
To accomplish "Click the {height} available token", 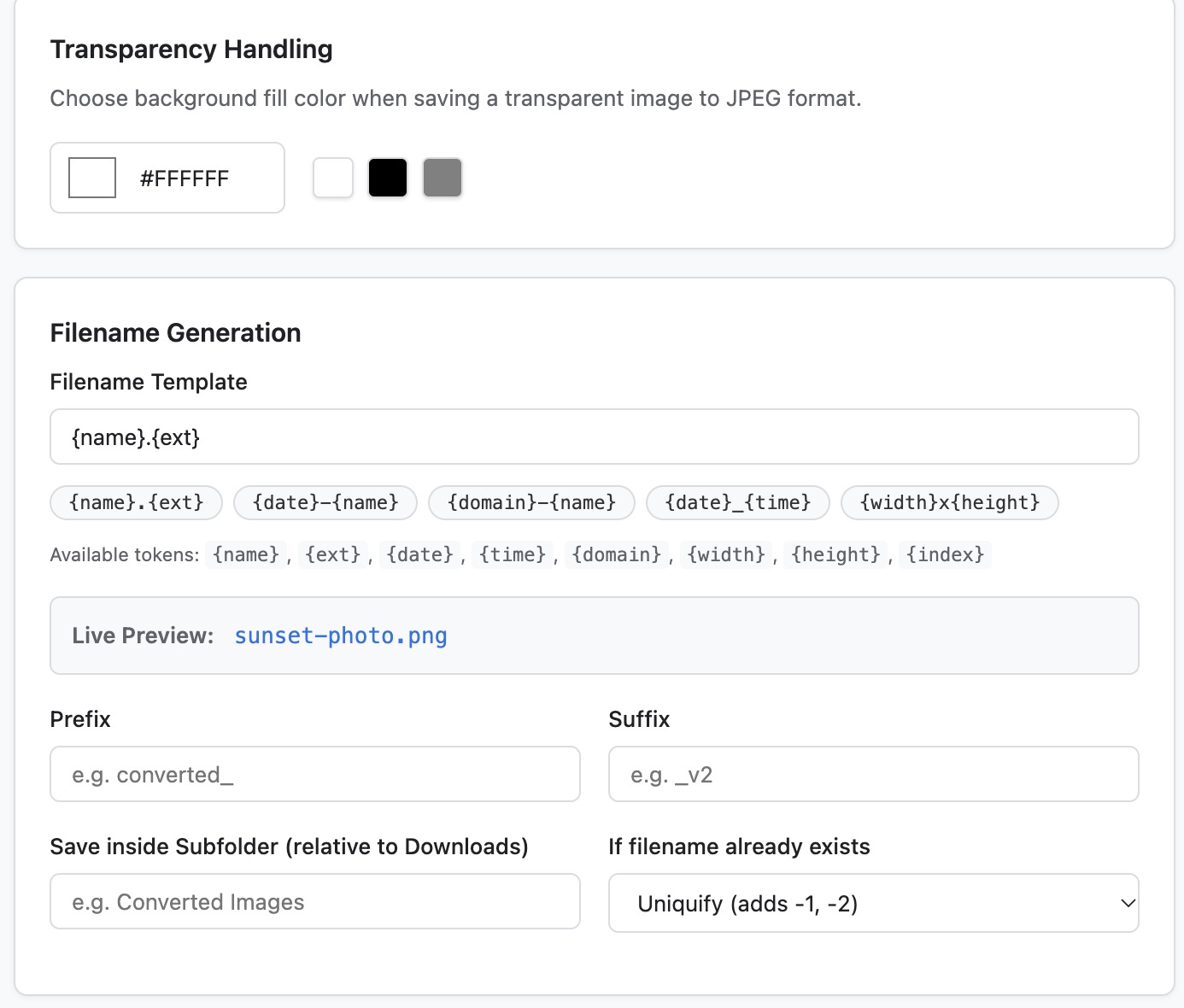I will tap(835, 554).
